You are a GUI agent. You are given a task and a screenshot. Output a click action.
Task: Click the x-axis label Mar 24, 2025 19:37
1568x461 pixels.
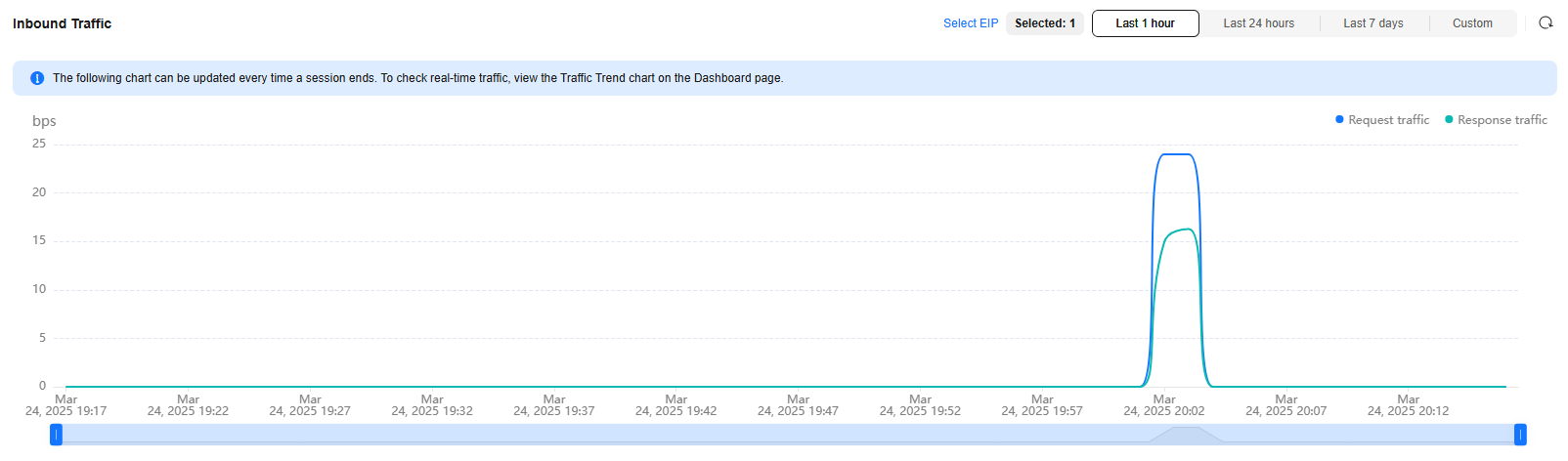click(554, 405)
